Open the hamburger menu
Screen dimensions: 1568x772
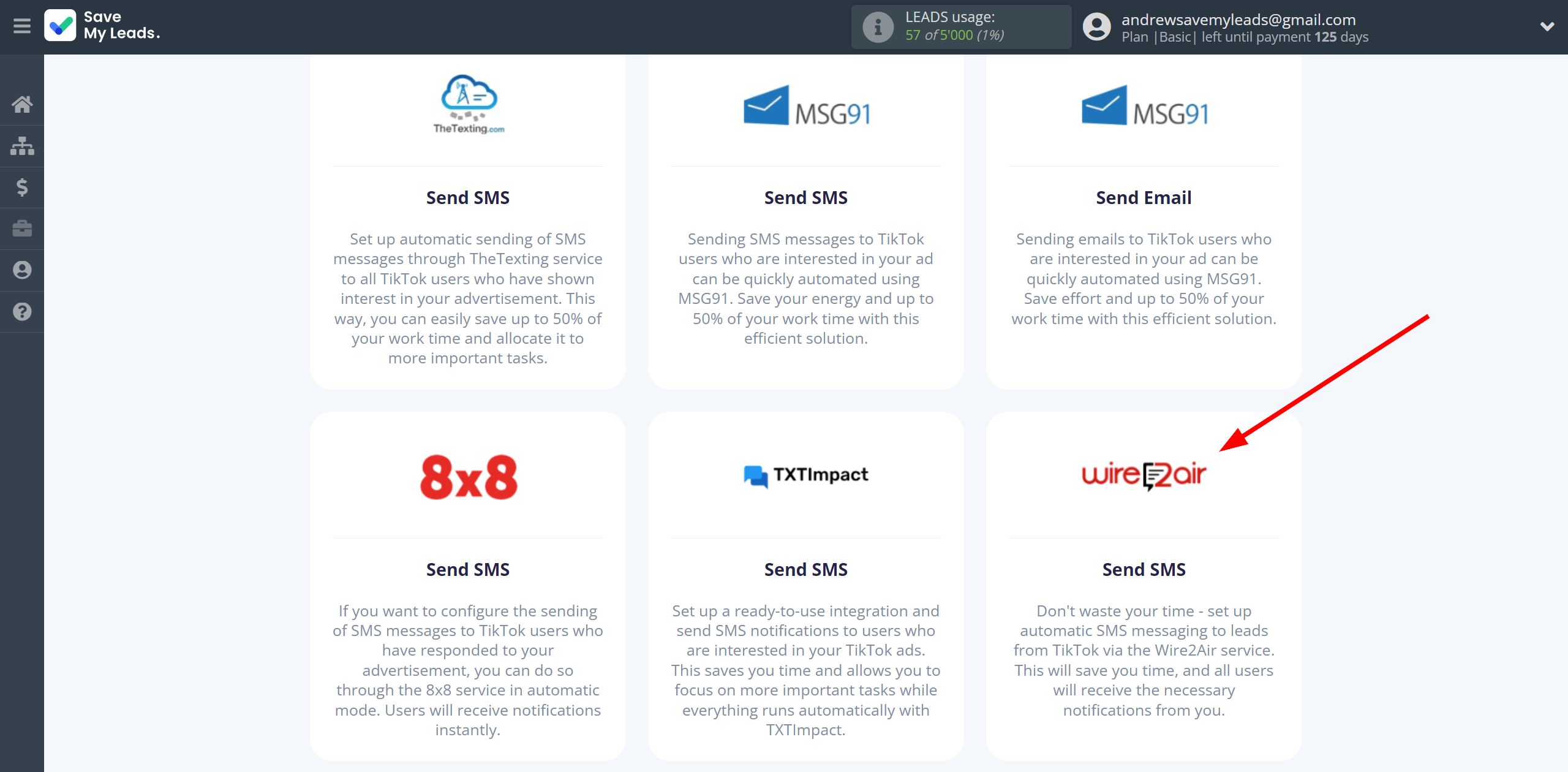pyautogui.click(x=22, y=26)
